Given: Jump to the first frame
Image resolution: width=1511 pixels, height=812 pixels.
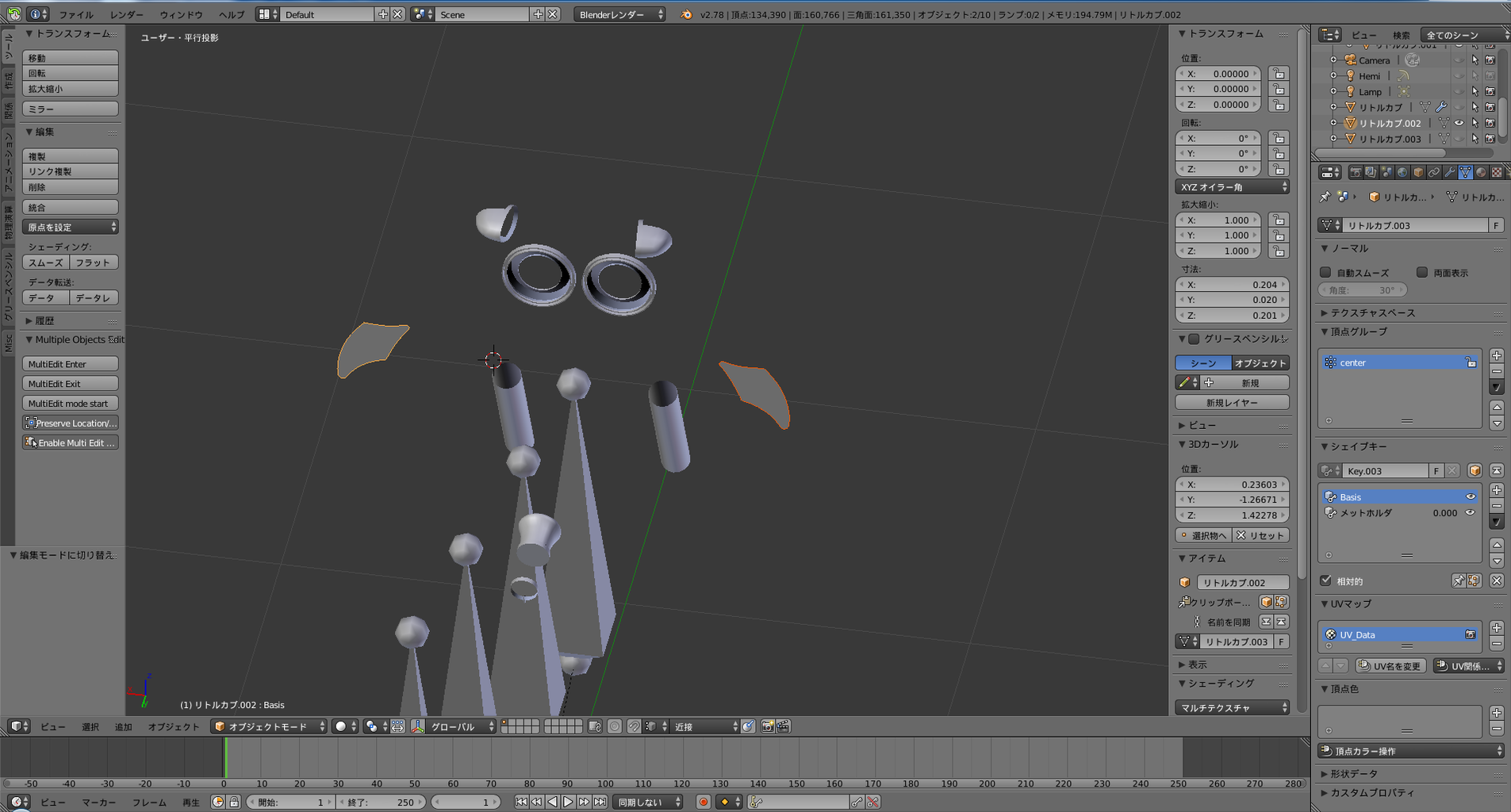Looking at the screenshot, I should (x=521, y=802).
